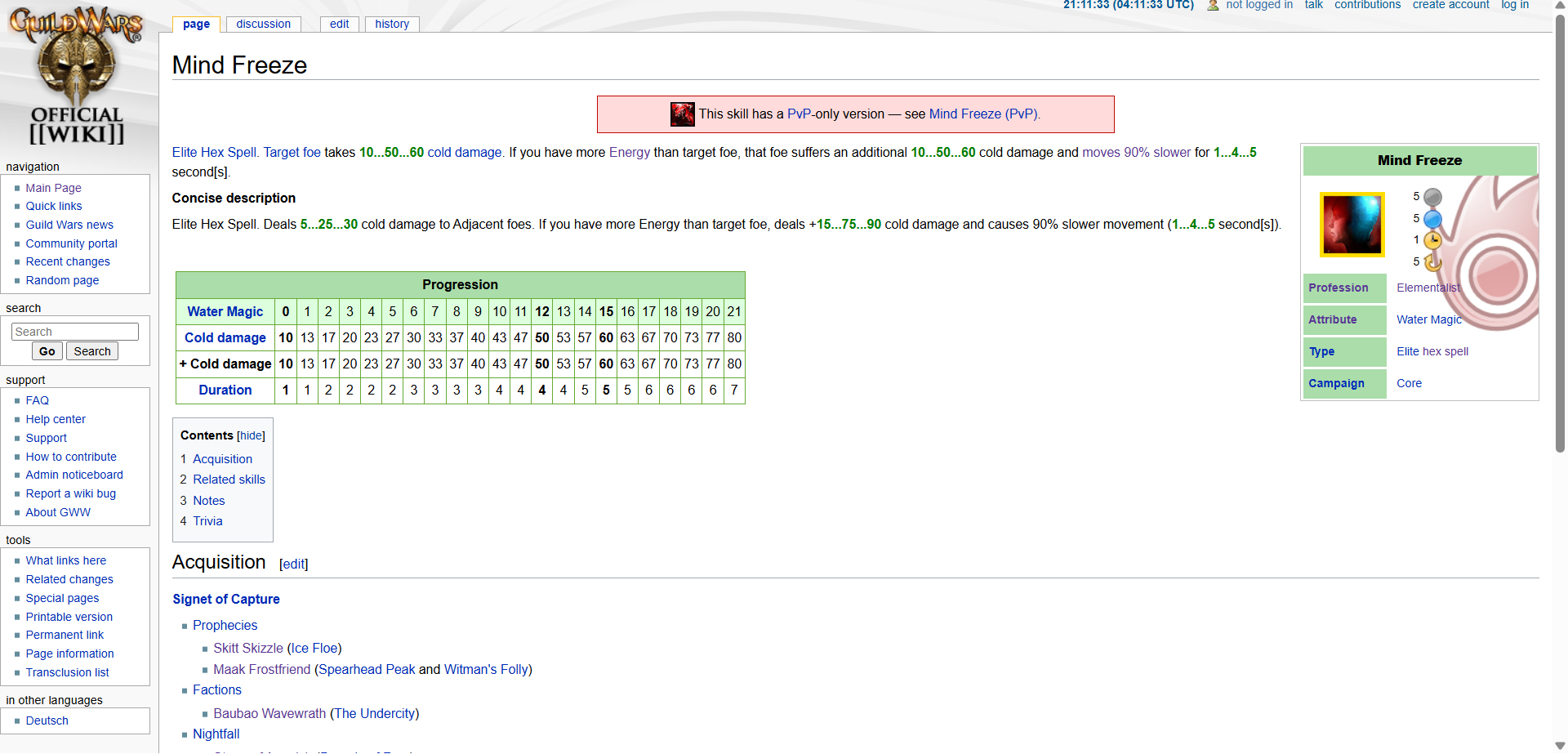The image size is (1568, 754).
Task: Open Transclusion list
Action: [x=67, y=672]
